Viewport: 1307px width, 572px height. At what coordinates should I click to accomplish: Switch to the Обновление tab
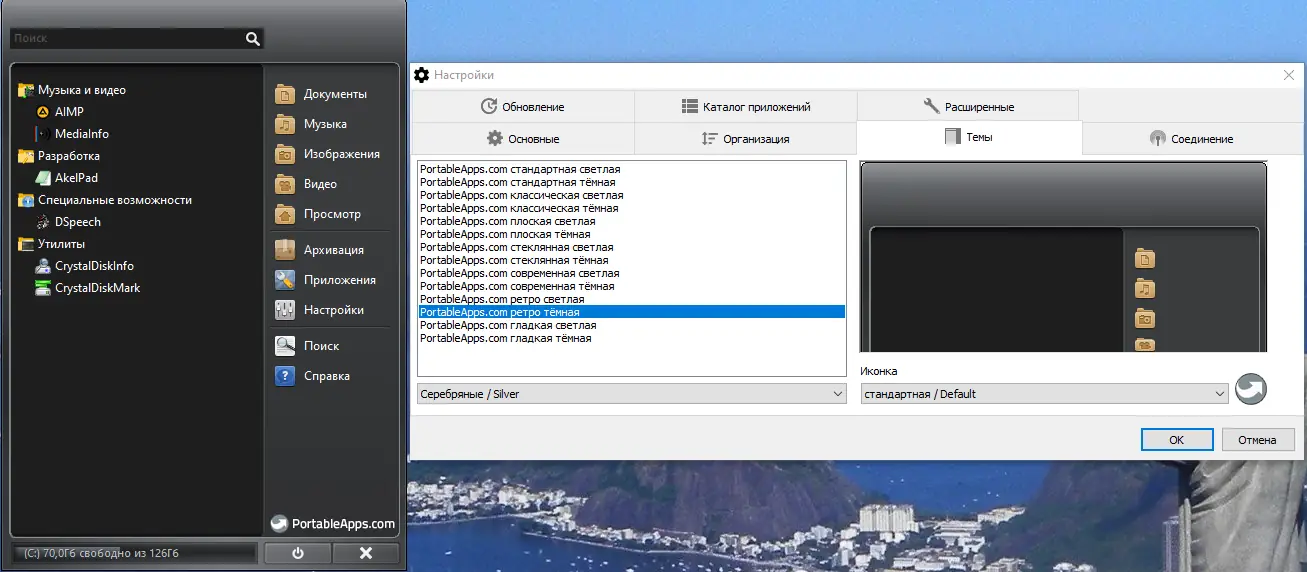pyautogui.click(x=522, y=106)
